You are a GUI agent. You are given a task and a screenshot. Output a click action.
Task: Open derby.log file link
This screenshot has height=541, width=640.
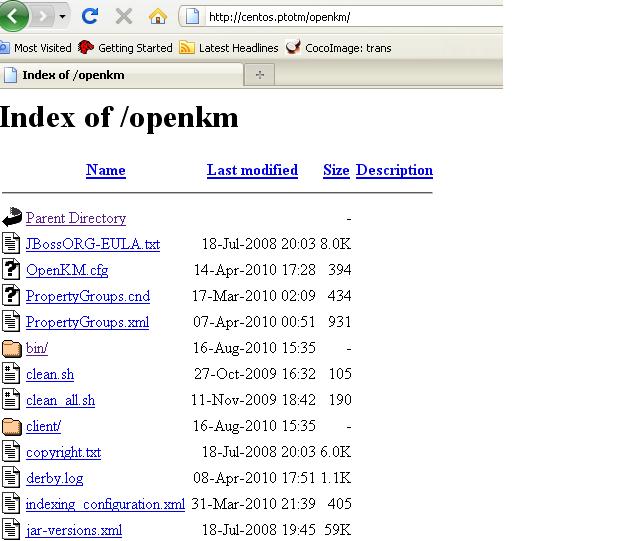point(55,478)
